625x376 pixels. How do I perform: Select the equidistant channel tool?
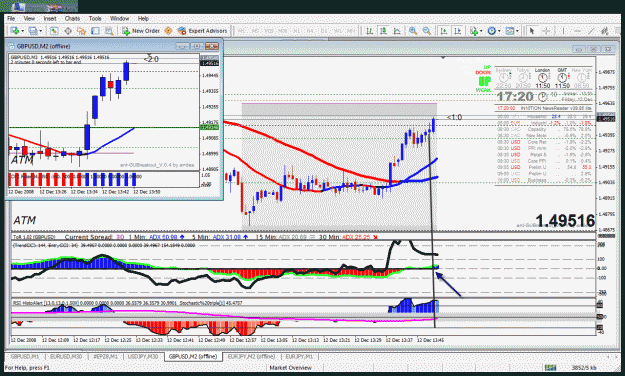pos(605,31)
